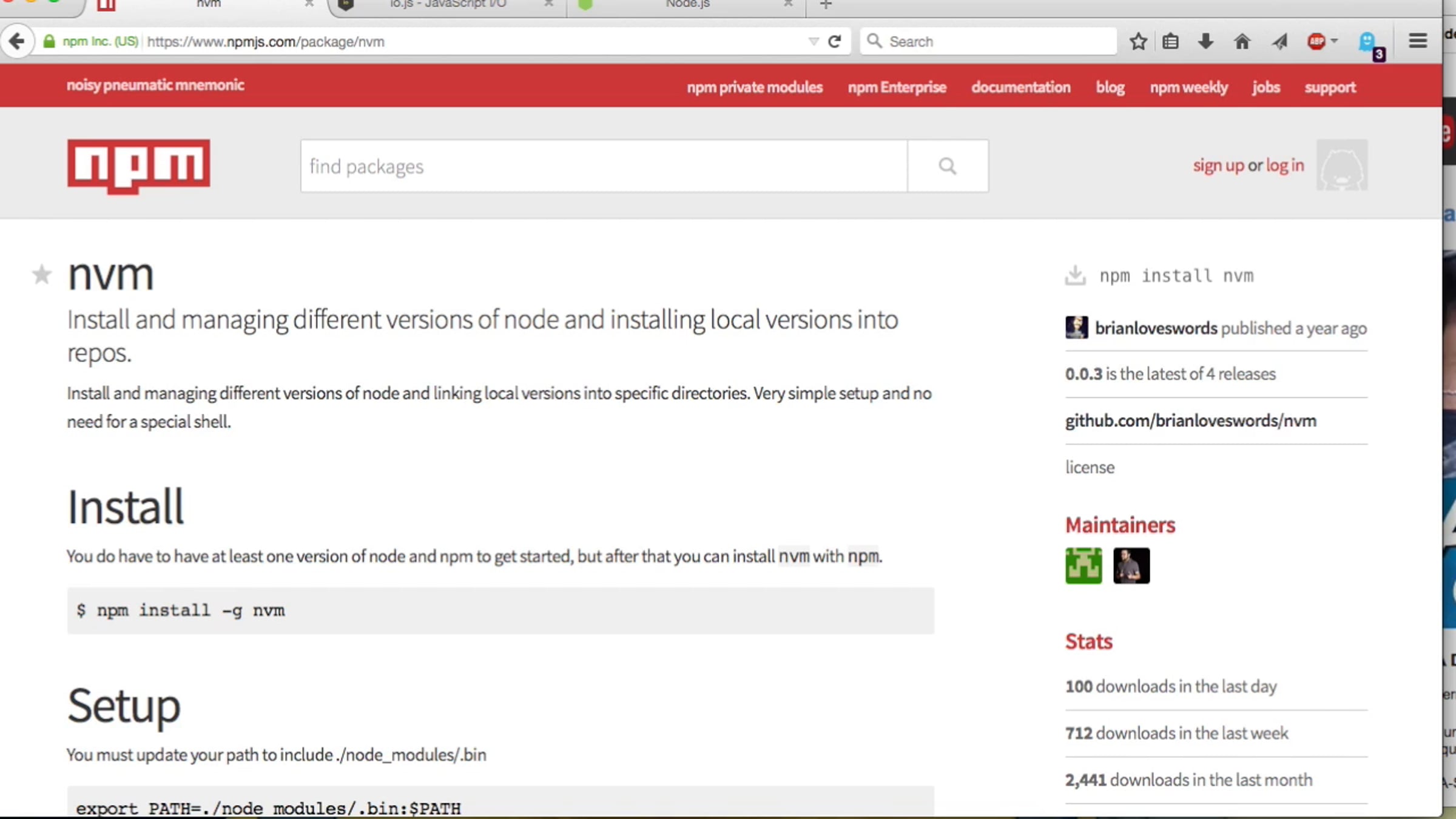Open the documentation nav link
Image resolution: width=1456 pixels, height=819 pixels.
1020,87
